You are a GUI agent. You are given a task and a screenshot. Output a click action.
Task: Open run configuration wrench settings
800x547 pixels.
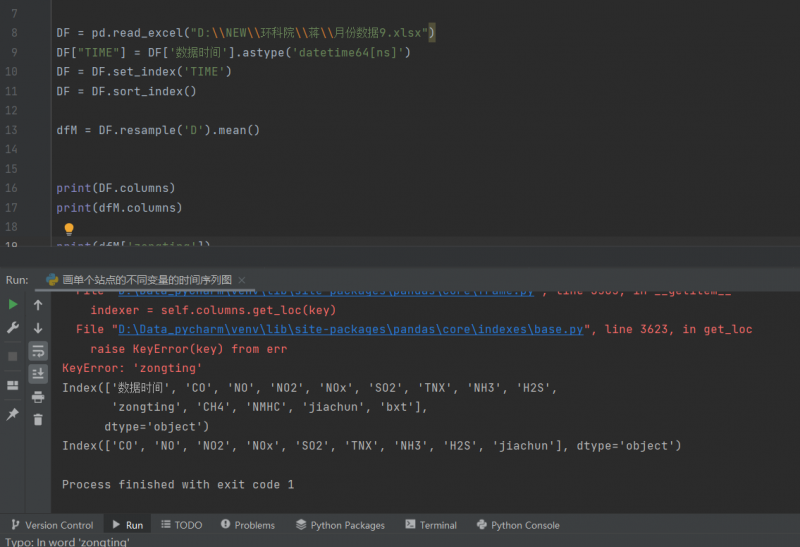[x=13, y=328]
